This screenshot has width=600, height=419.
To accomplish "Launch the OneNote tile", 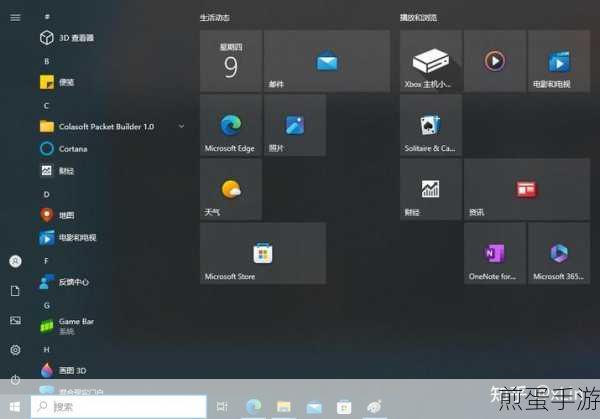I will (495, 253).
